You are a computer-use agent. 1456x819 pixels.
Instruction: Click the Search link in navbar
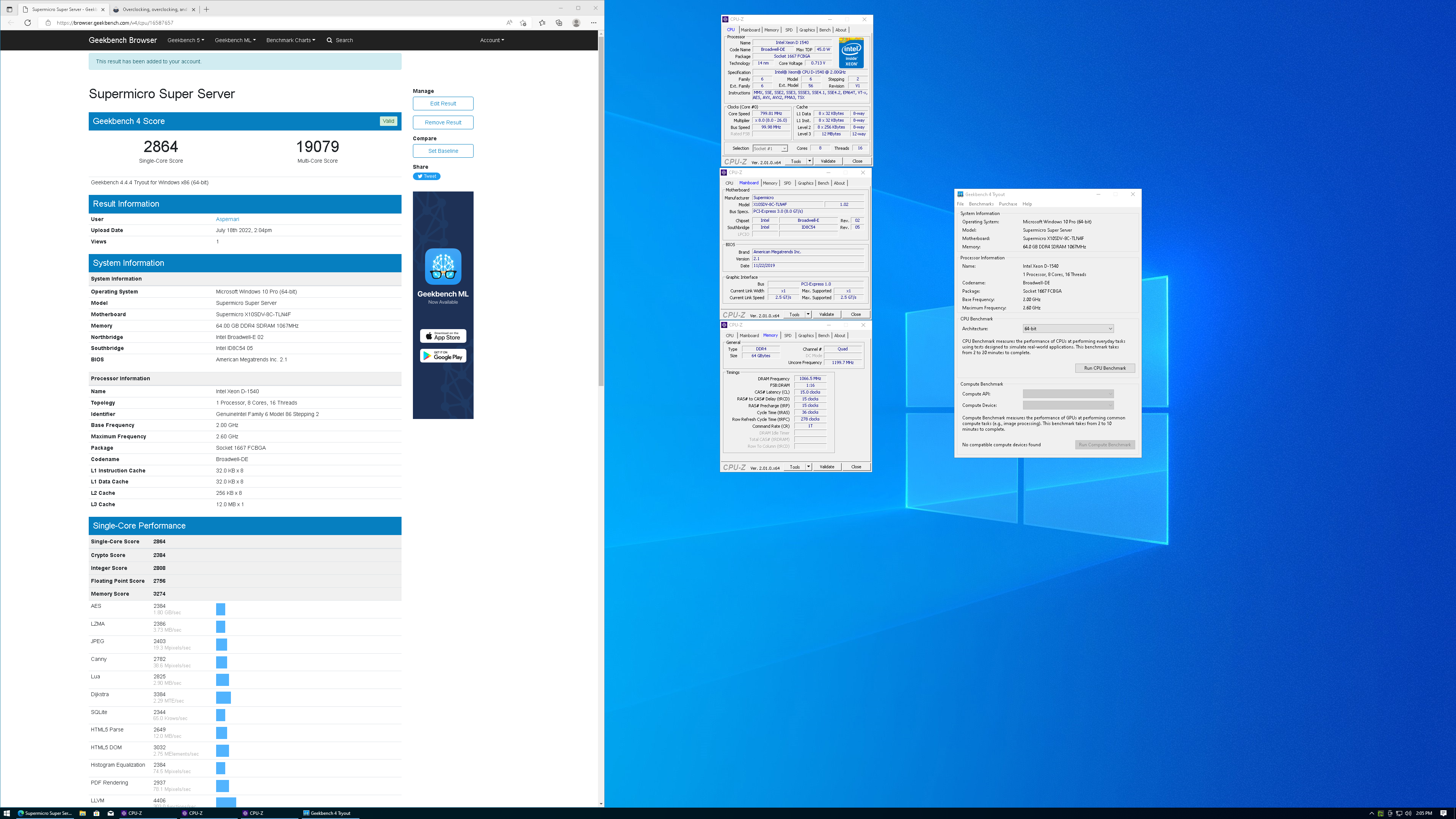pos(340,40)
